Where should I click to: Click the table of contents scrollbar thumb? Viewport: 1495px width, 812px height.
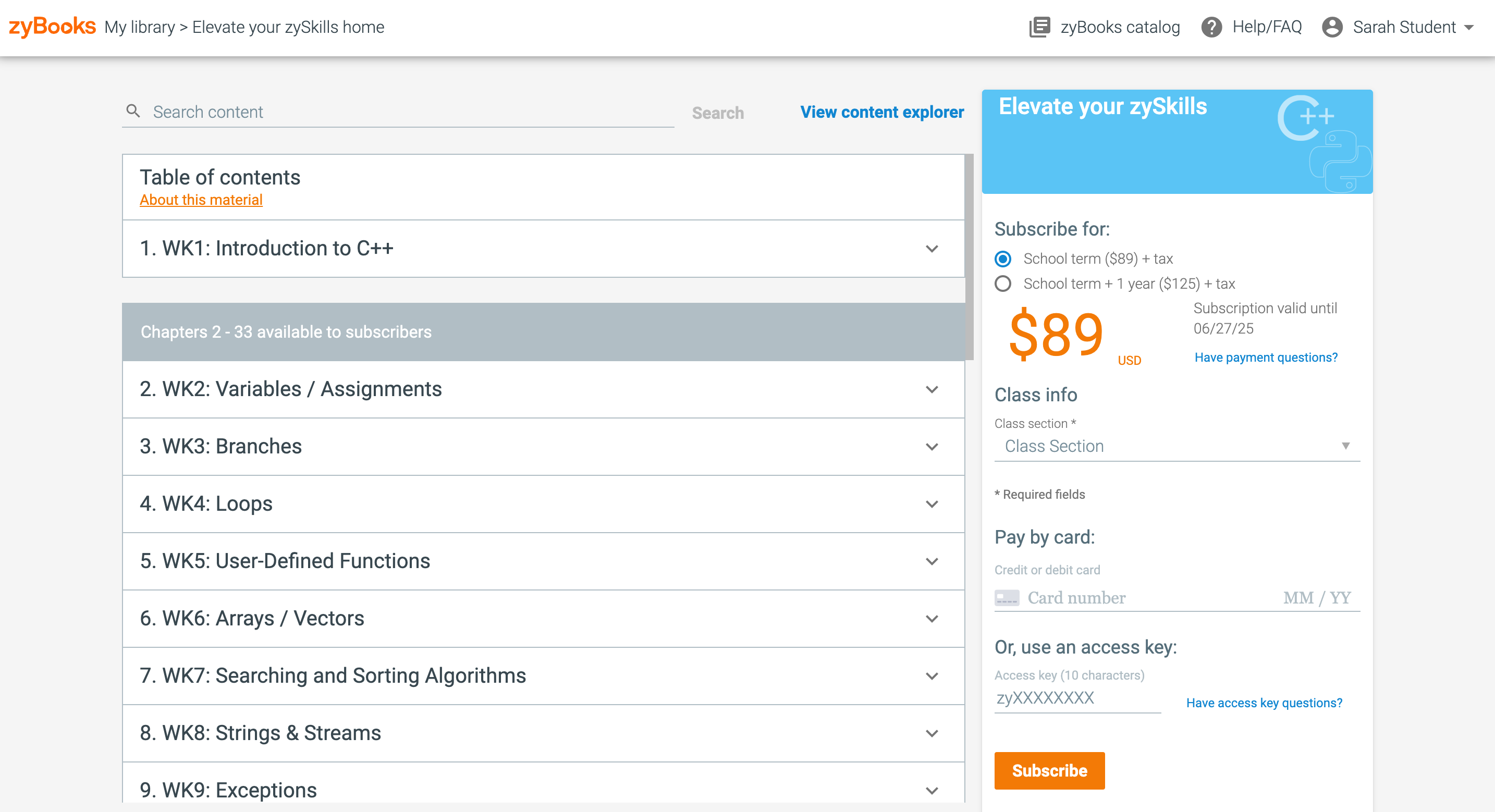(969, 256)
